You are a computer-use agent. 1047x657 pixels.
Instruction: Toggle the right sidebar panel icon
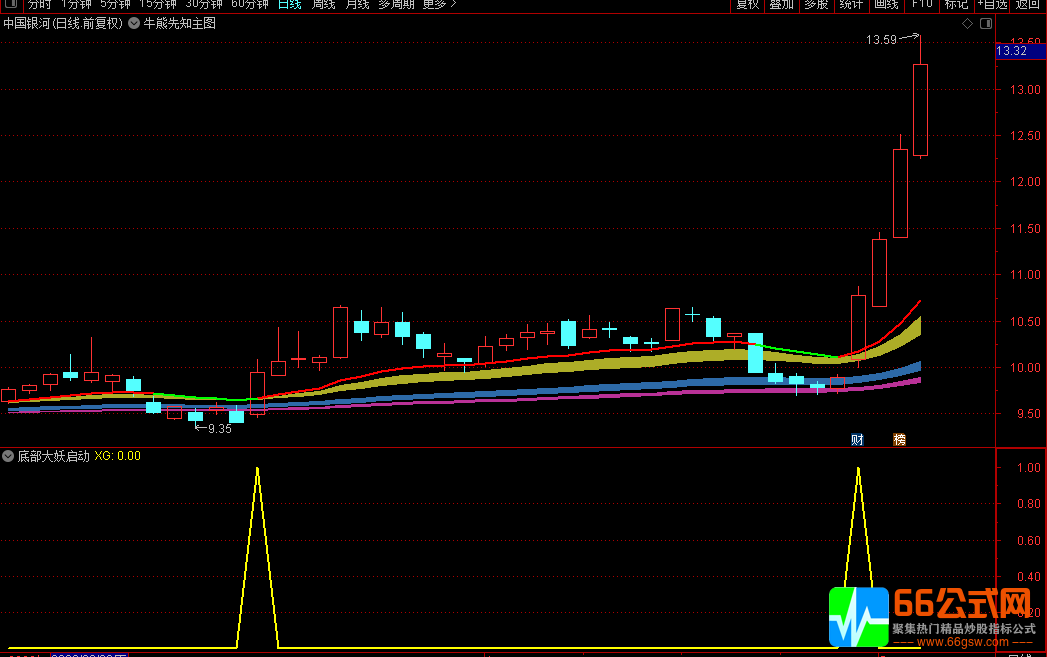point(986,23)
